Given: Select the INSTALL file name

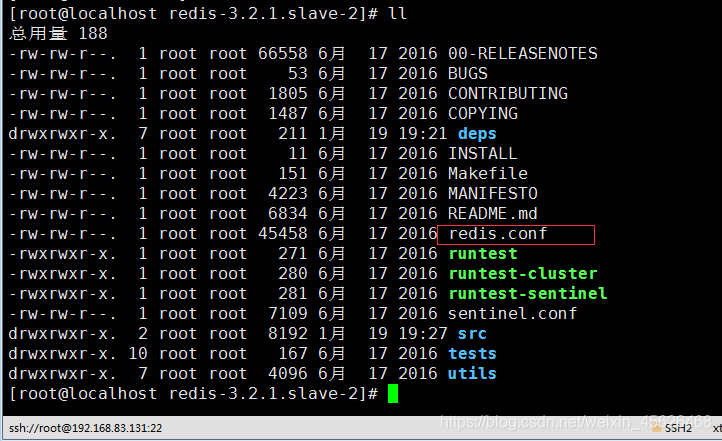Looking at the screenshot, I should click(483, 154).
